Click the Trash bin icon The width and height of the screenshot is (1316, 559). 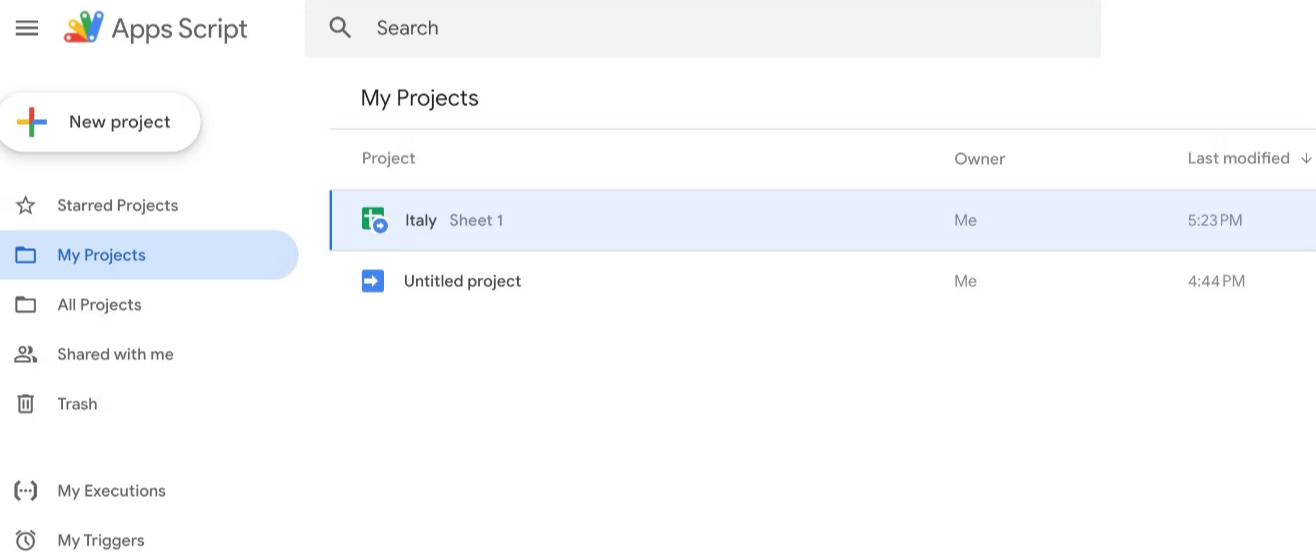coord(26,404)
